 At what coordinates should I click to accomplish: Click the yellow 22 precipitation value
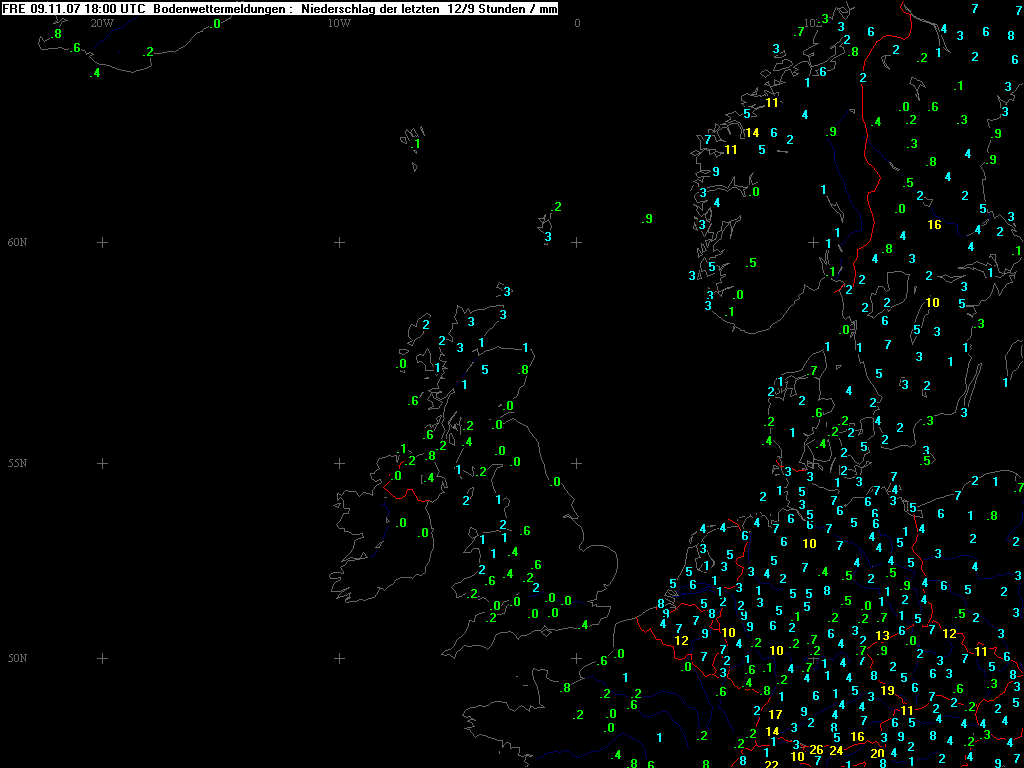tap(771, 765)
